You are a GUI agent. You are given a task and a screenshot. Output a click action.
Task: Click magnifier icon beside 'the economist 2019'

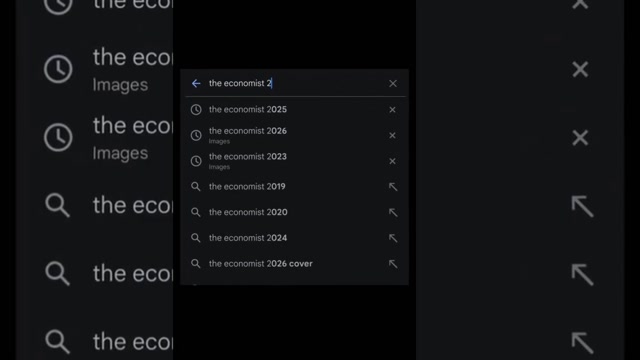click(x=196, y=187)
